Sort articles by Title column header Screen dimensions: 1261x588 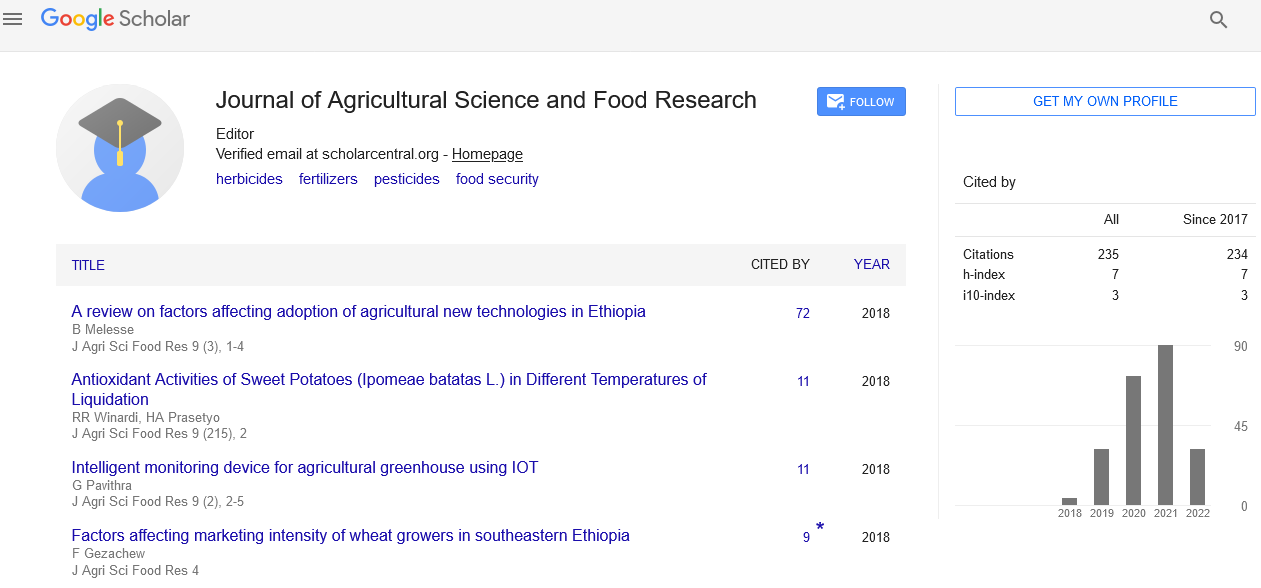[x=88, y=265]
